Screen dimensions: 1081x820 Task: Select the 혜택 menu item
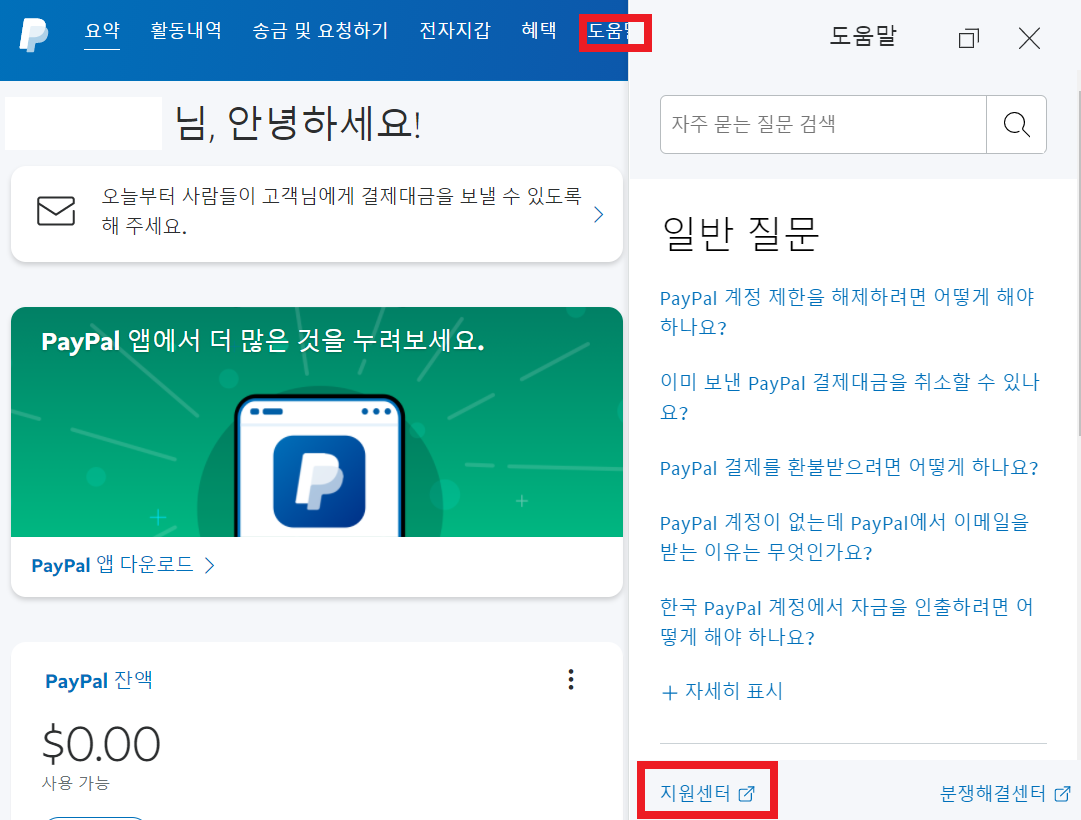(x=539, y=30)
